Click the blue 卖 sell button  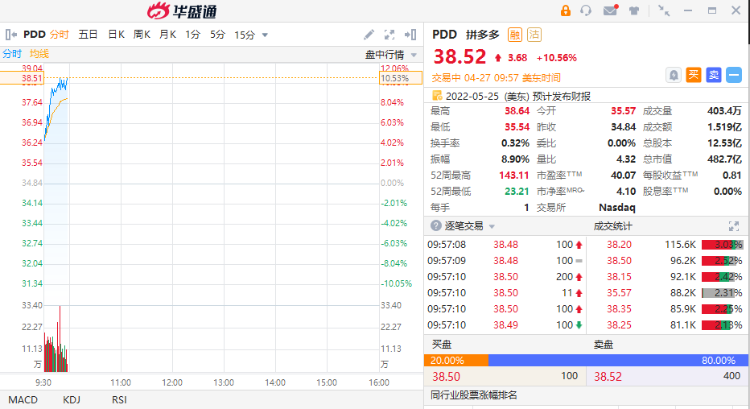pyautogui.click(x=714, y=74)
